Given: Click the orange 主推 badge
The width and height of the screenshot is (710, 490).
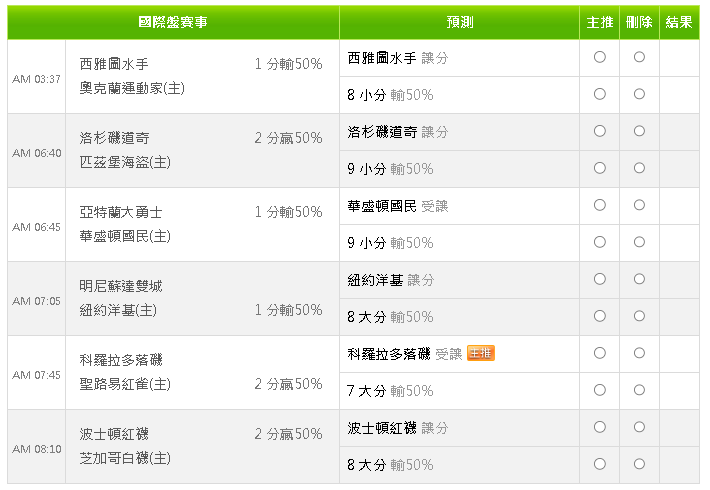Looking at the screenshot, I should click(x=480, y=353).
